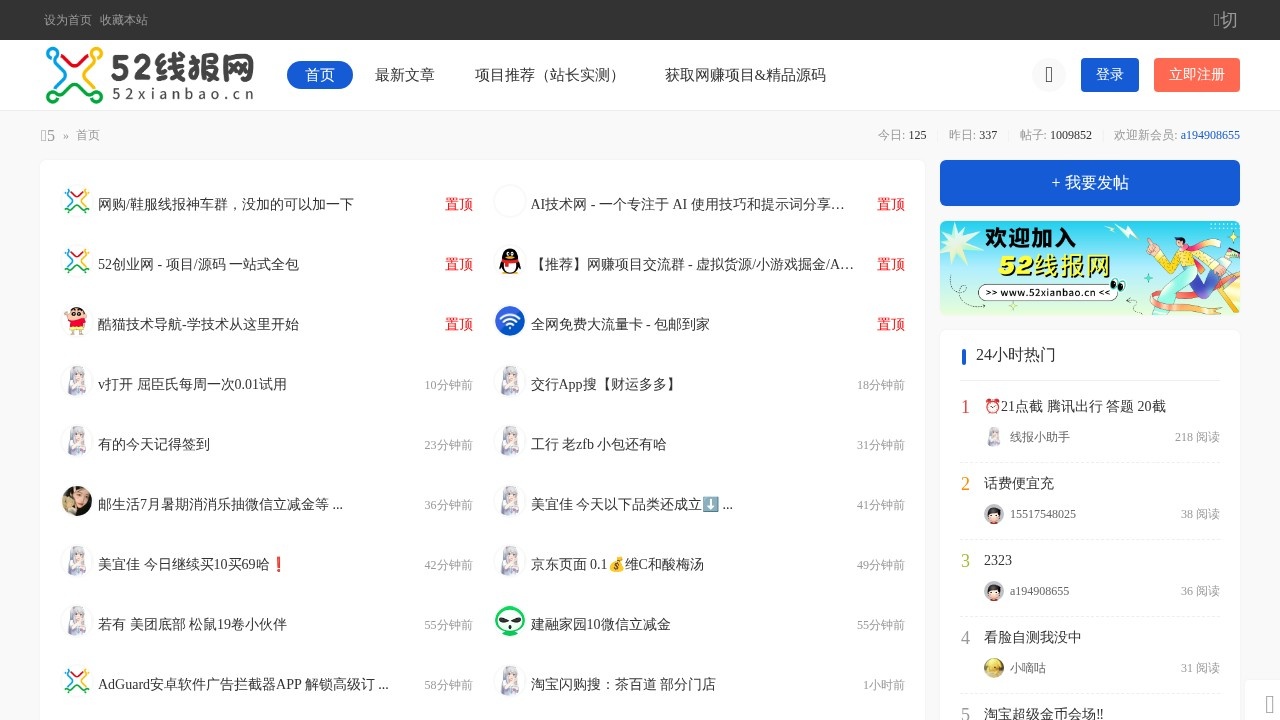The image size is (1280, 720).
Task: Open post 美宜佳 今日继续买10买69哈
Action: tap(191, 564)
